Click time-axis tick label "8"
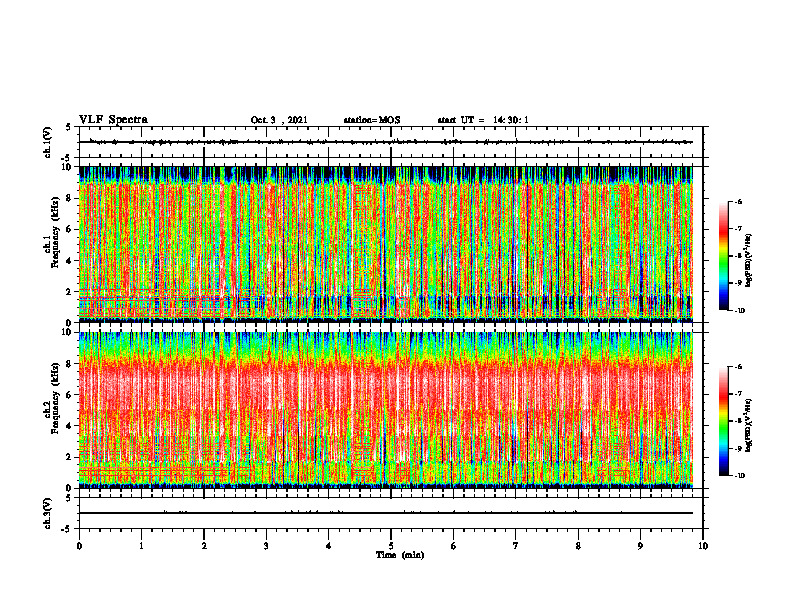792x612 pixels. 578,546
